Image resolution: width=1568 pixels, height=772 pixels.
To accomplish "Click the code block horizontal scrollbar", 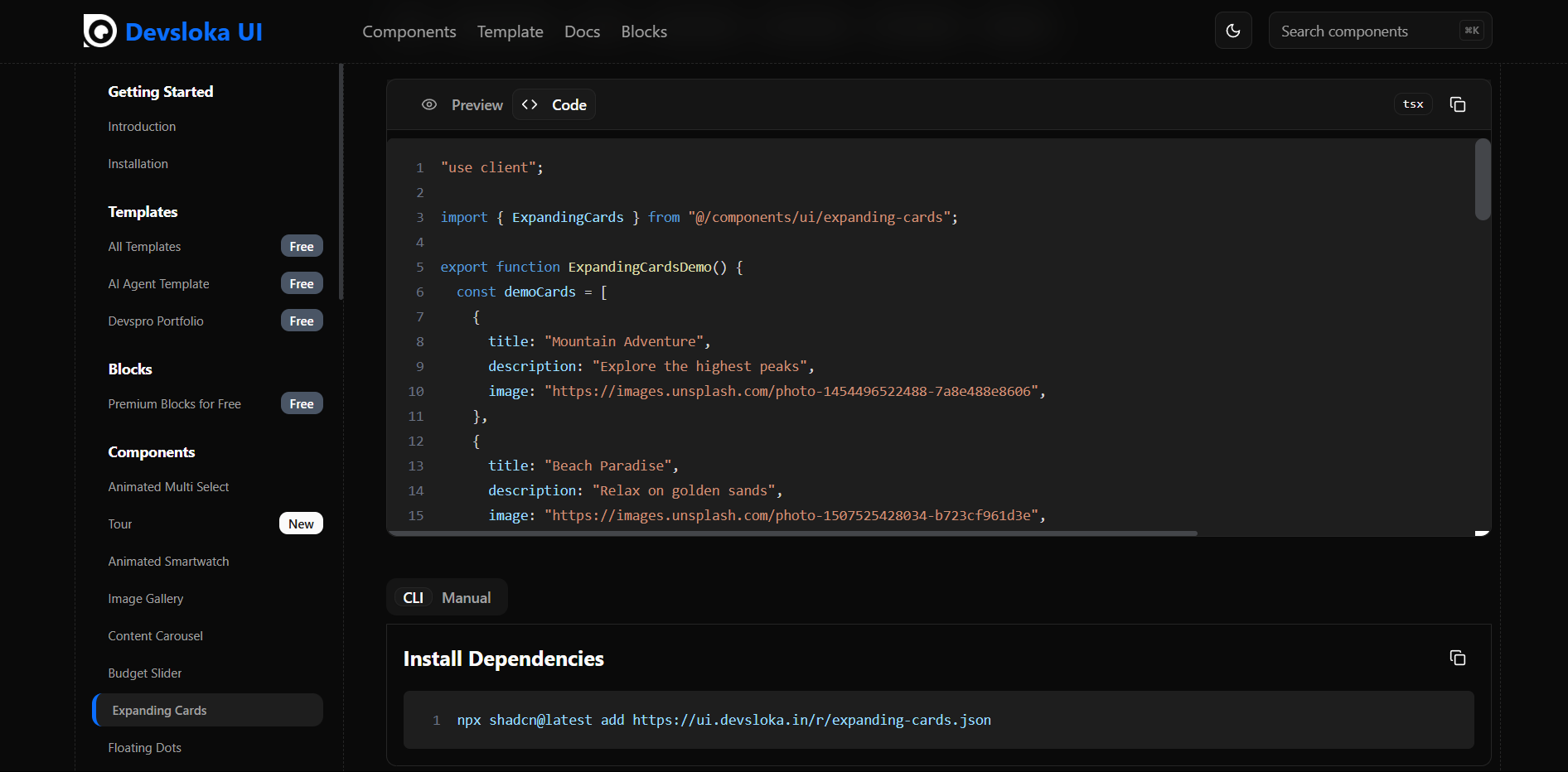I will click(x=792, y=533).
